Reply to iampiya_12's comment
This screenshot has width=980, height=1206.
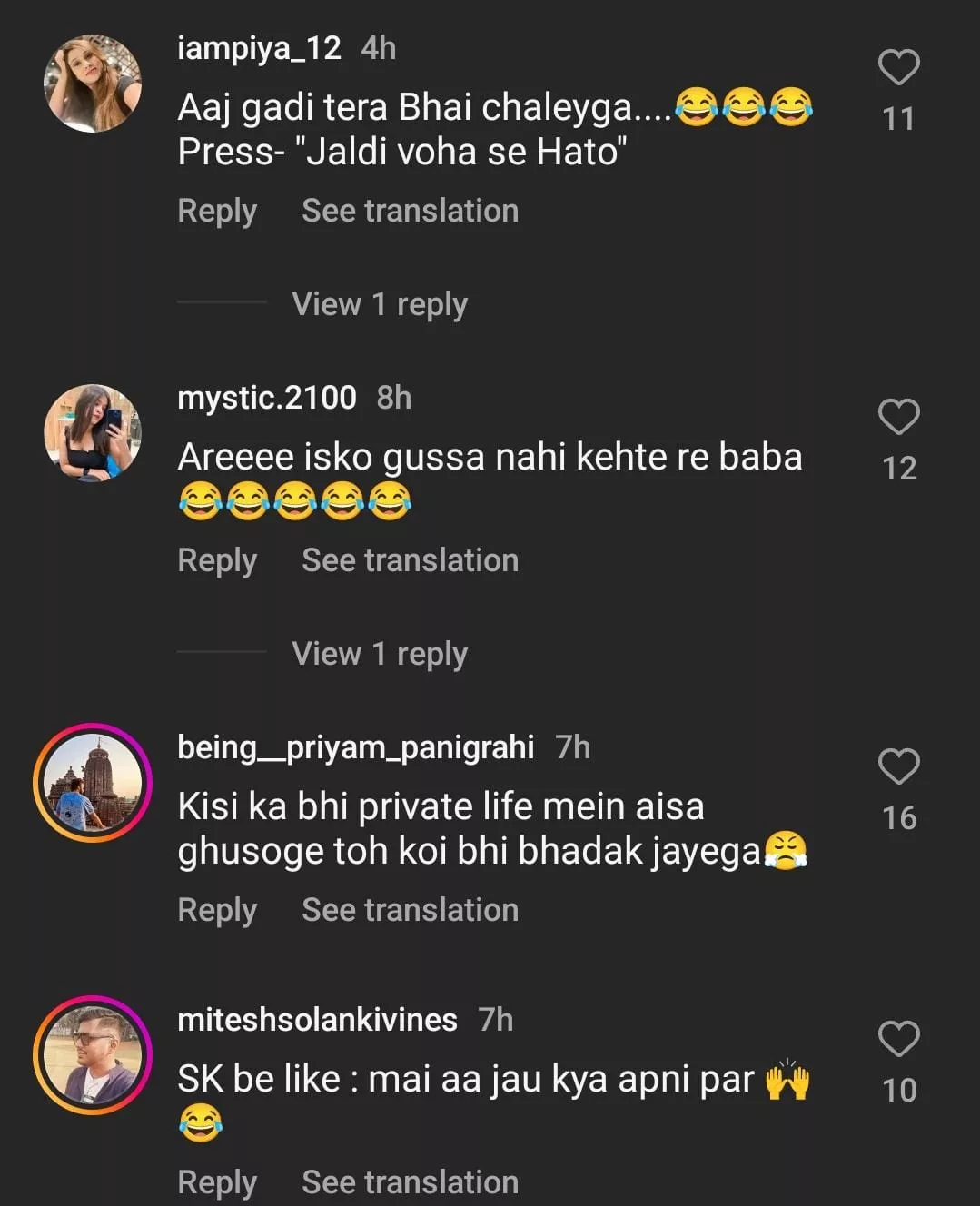click(x=217, y=211)
